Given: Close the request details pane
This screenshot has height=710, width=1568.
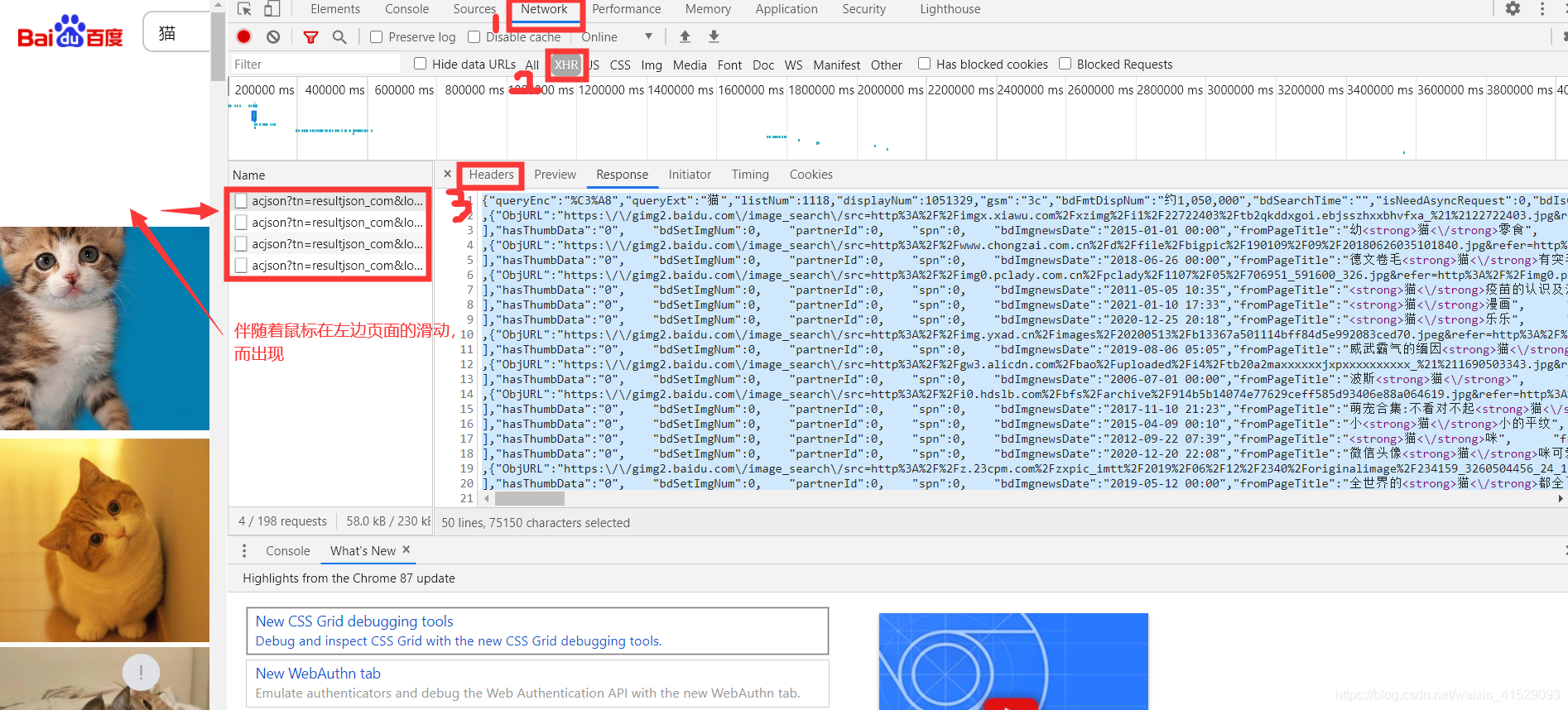Looking at the screenshot, I should 447,174.
